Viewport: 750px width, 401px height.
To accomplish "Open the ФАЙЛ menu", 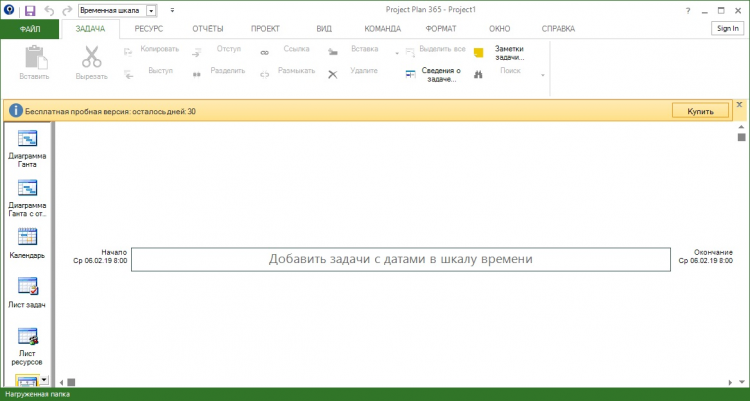I will click(x=30, y=29).
